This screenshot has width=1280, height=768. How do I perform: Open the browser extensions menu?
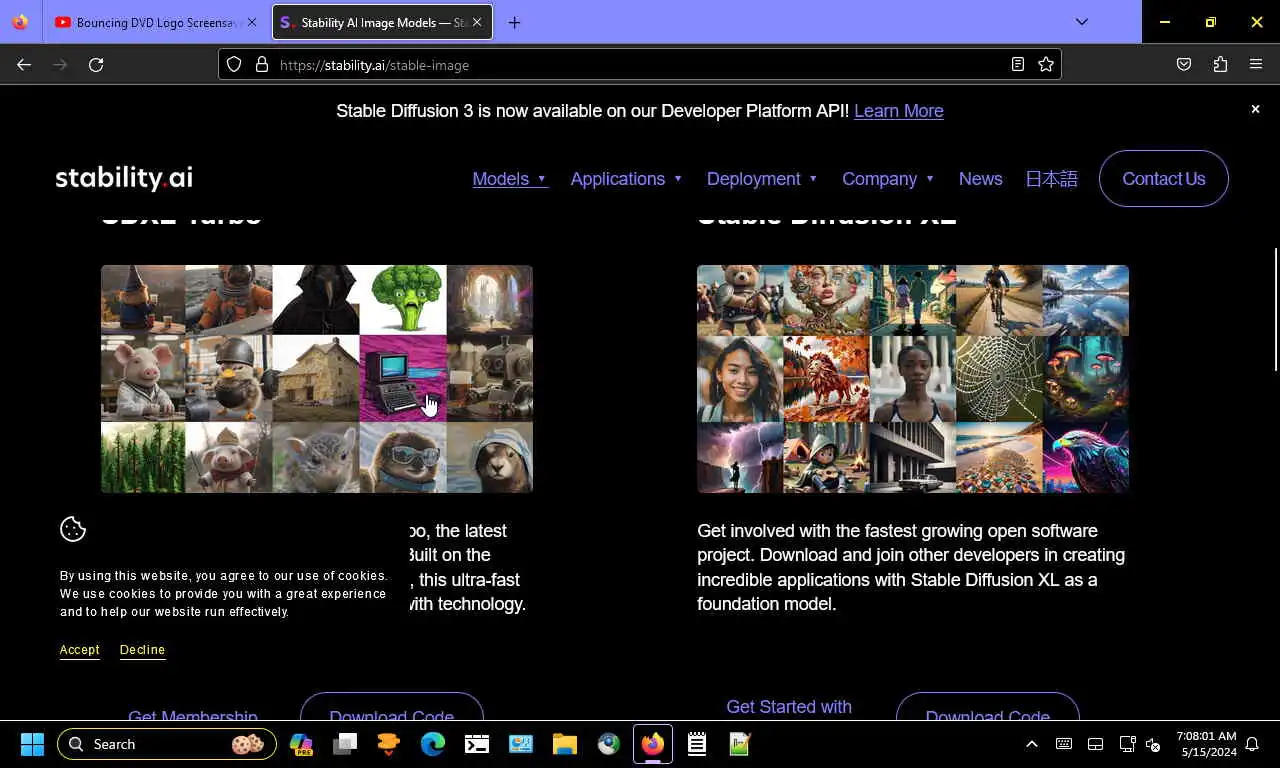coord(1220,64)
